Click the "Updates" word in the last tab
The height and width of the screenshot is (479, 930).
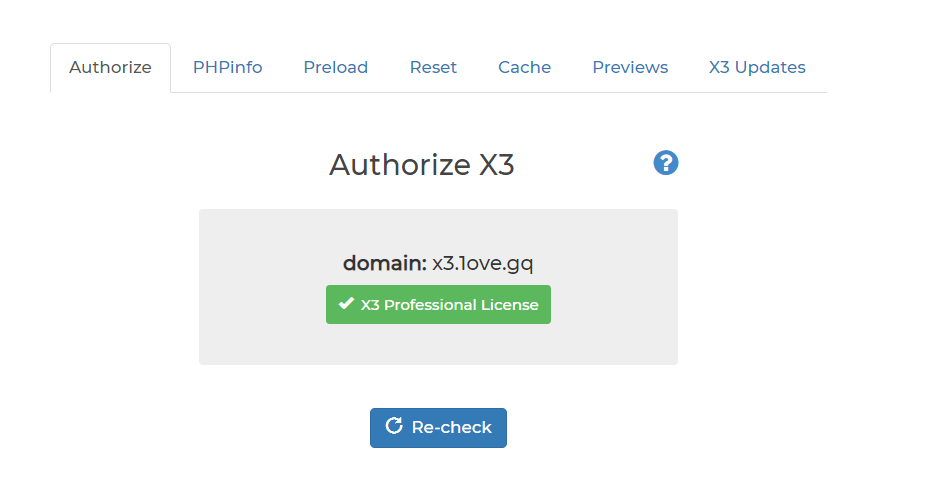tap(771, 68)
